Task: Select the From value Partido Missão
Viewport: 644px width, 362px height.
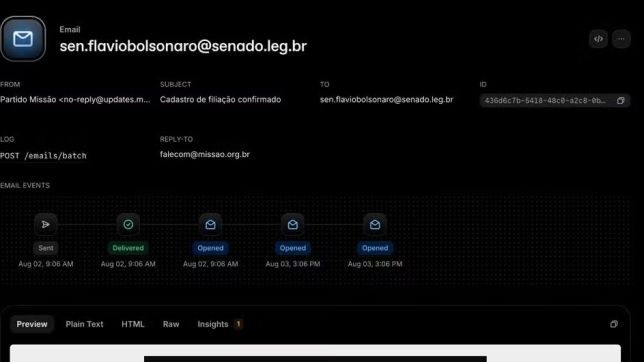Action: pyautogui.click(x=75, y=99)
